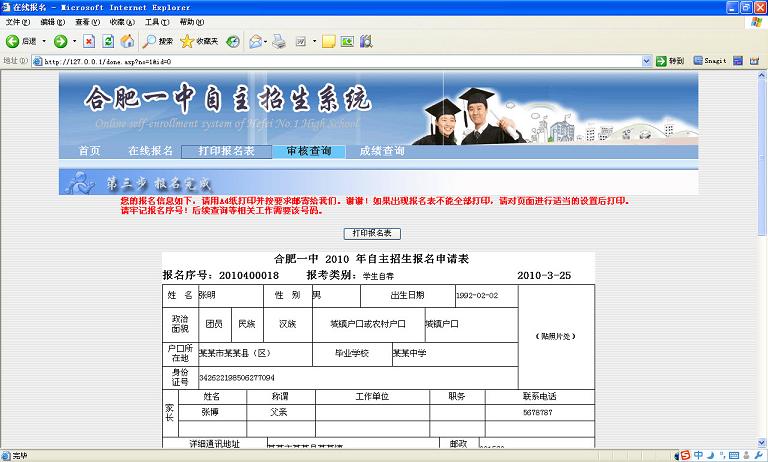The height and width of the screenshot is (462, 768).
Task: Click the Stop loading icon
Action: coord(89,41)
